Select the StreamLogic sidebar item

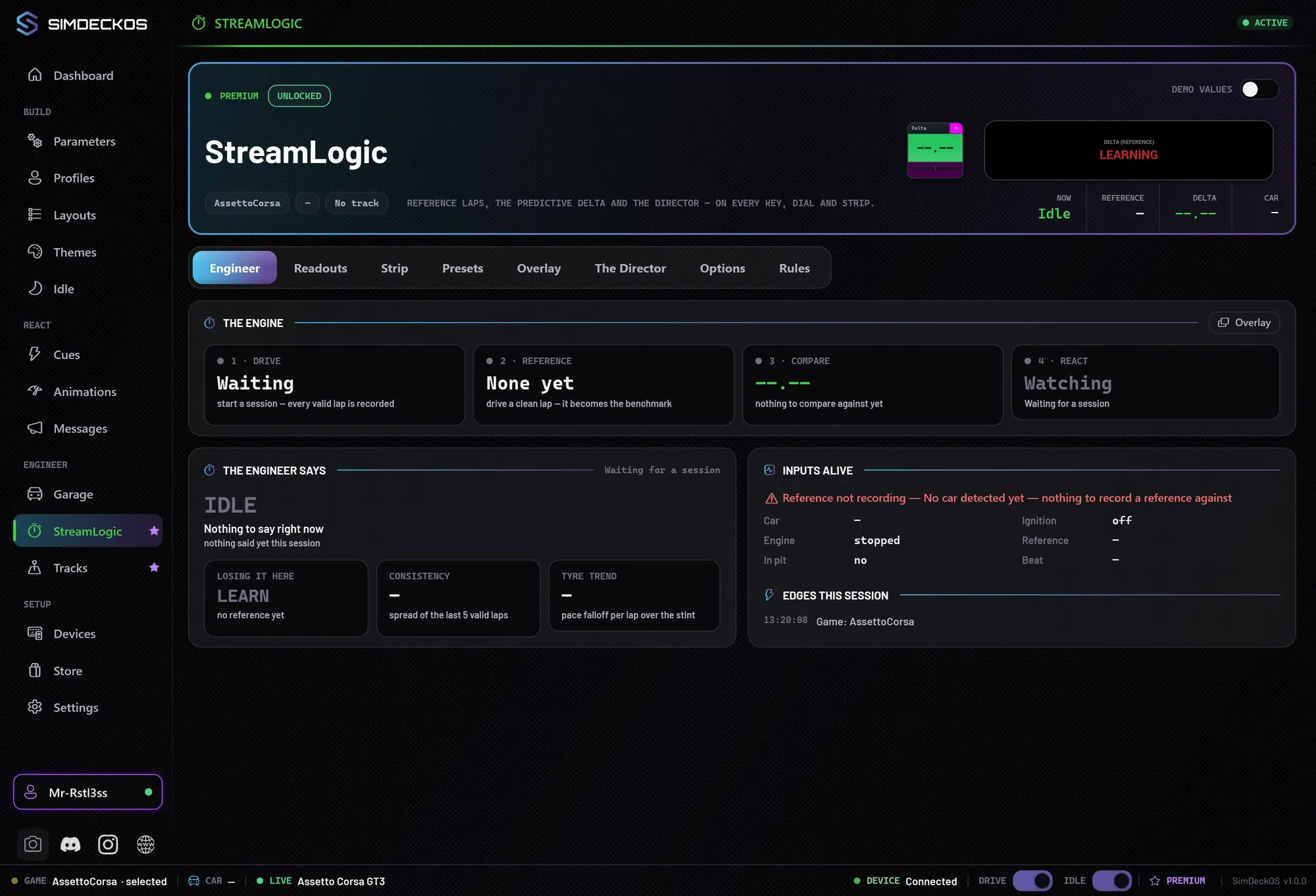click(x=88, y=531)
